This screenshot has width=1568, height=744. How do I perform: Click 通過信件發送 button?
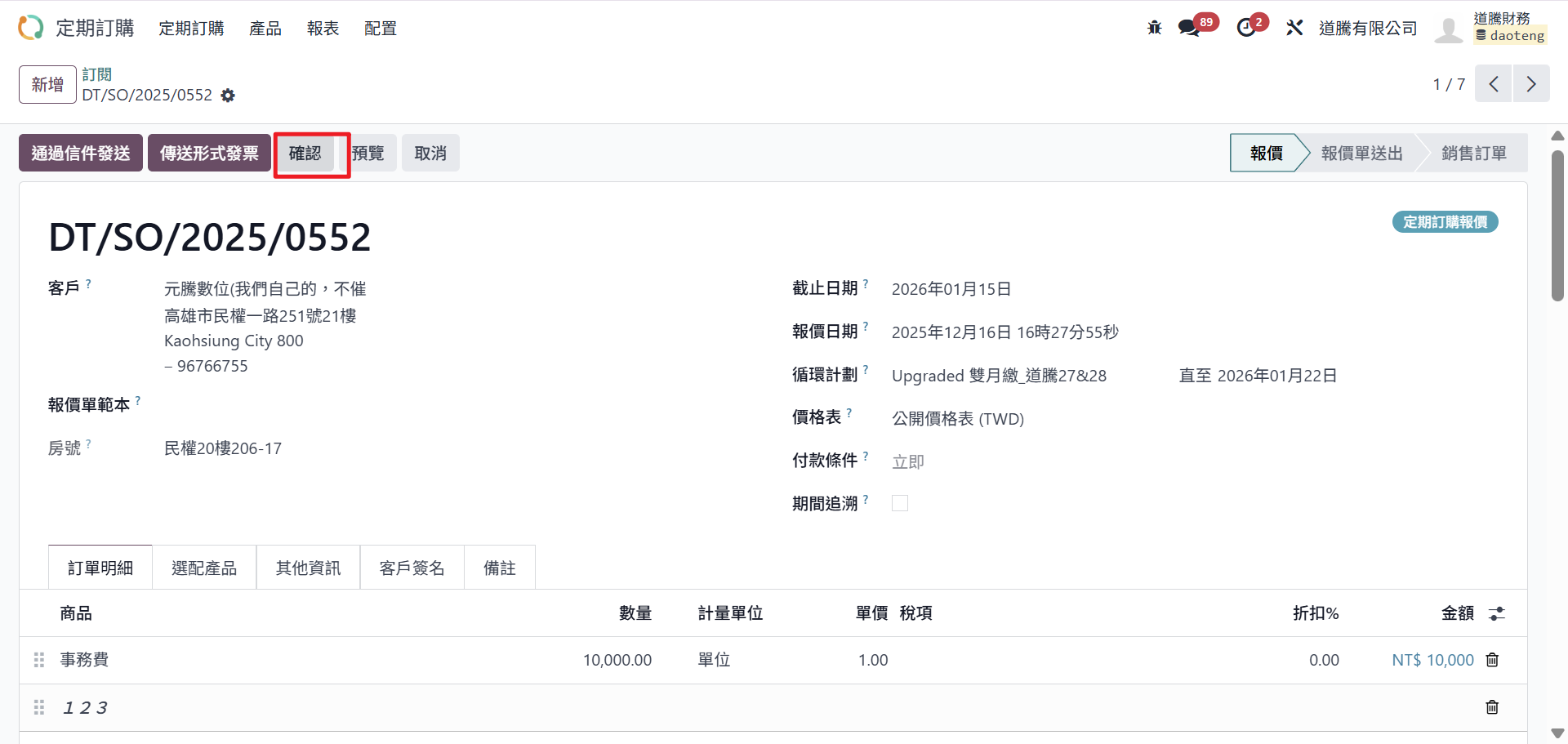[81, 154]
